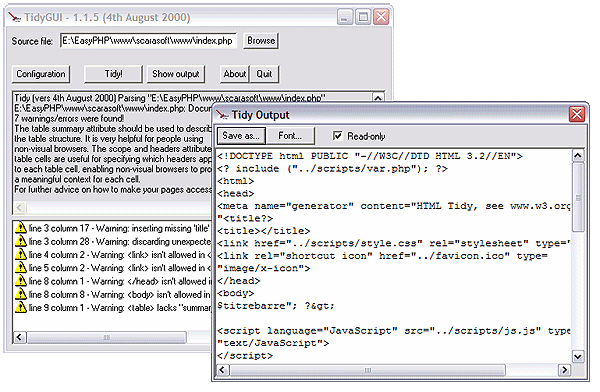Click the warnings list horizontal scrollbar thumb
The image size is (600, 392).
(x=107, y=337)
